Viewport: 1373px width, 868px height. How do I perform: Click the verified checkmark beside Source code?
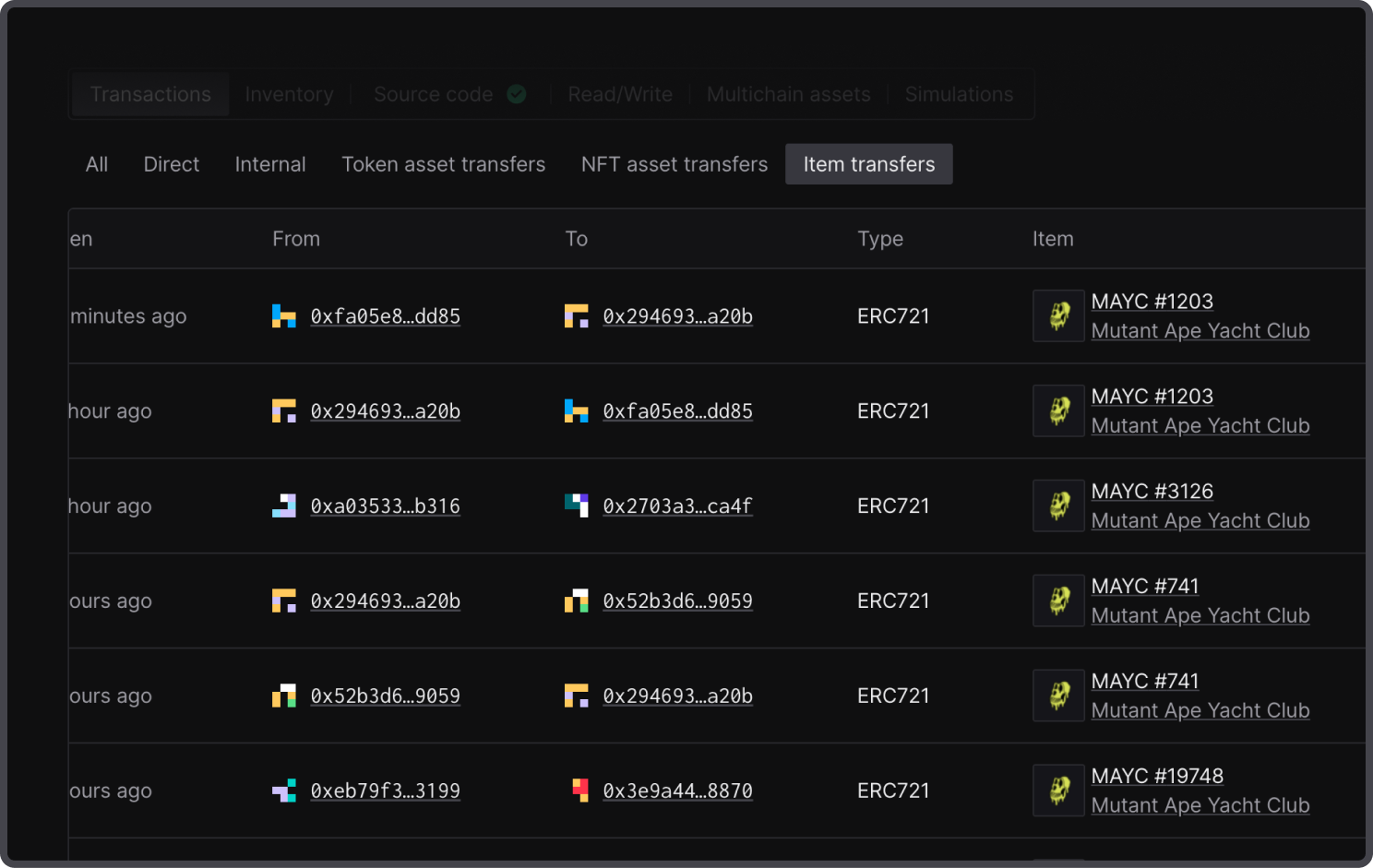[517, 94]
